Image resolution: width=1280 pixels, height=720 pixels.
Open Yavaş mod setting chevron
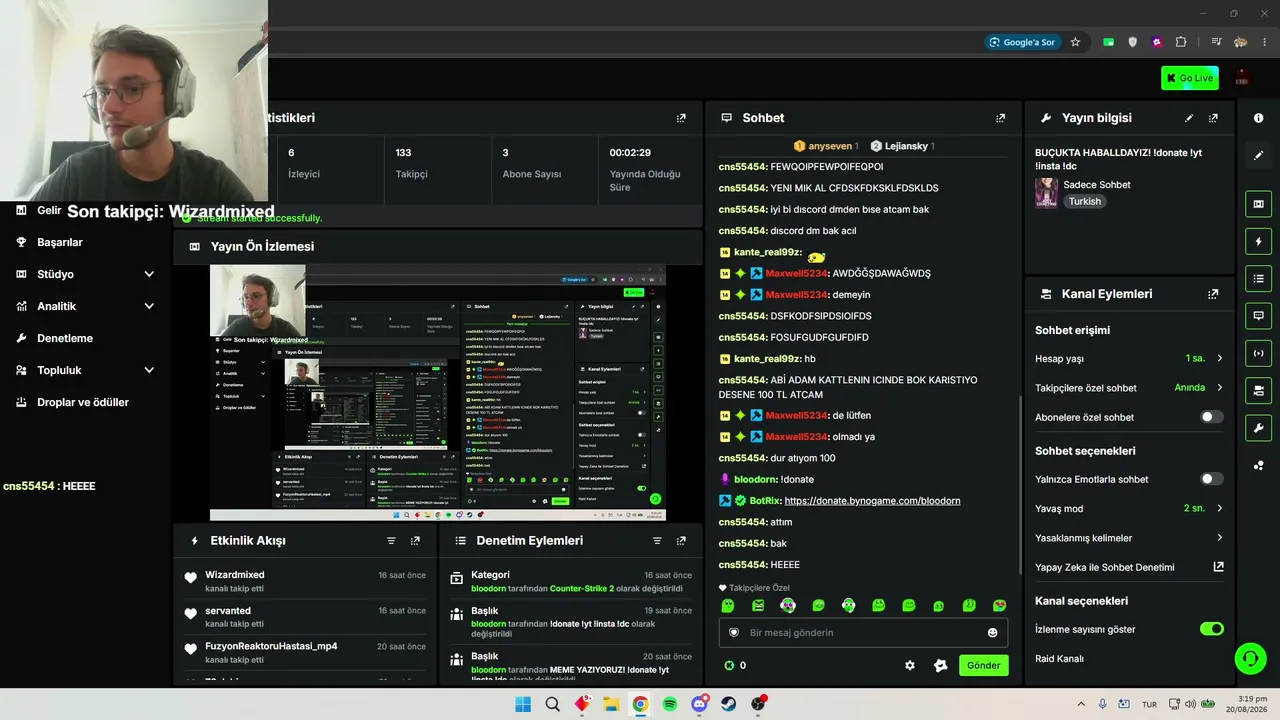click(x=1219, y=508)
